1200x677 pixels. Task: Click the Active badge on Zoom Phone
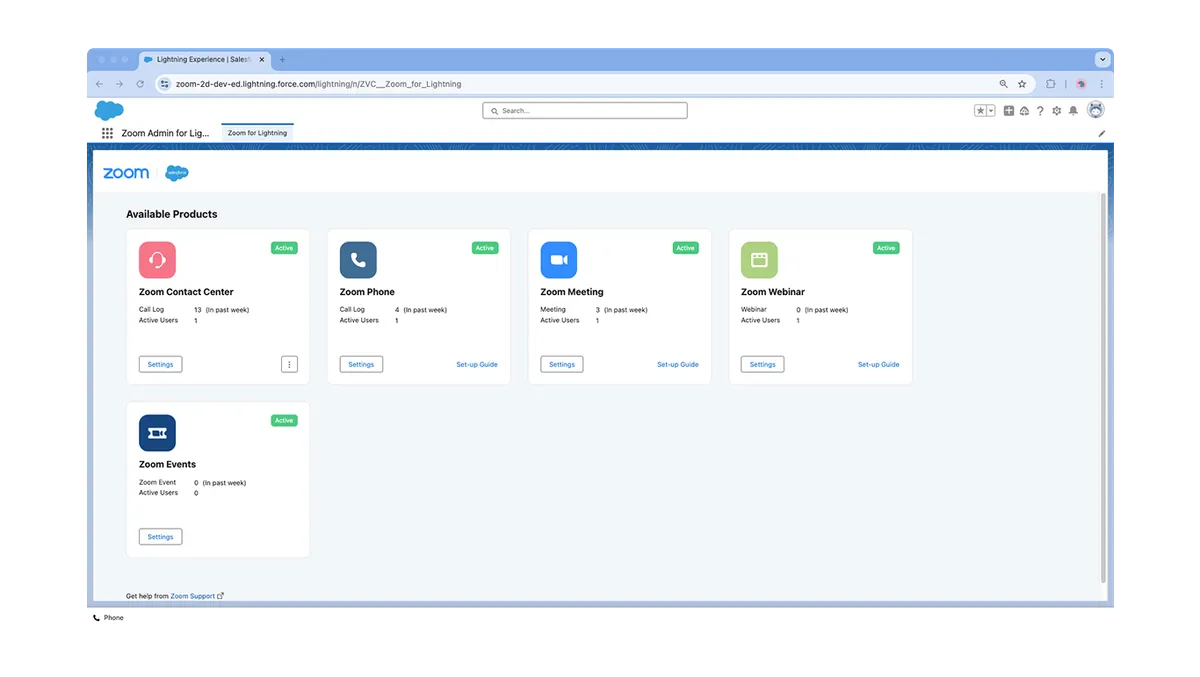pyautogui.click(x=485, y=248)
